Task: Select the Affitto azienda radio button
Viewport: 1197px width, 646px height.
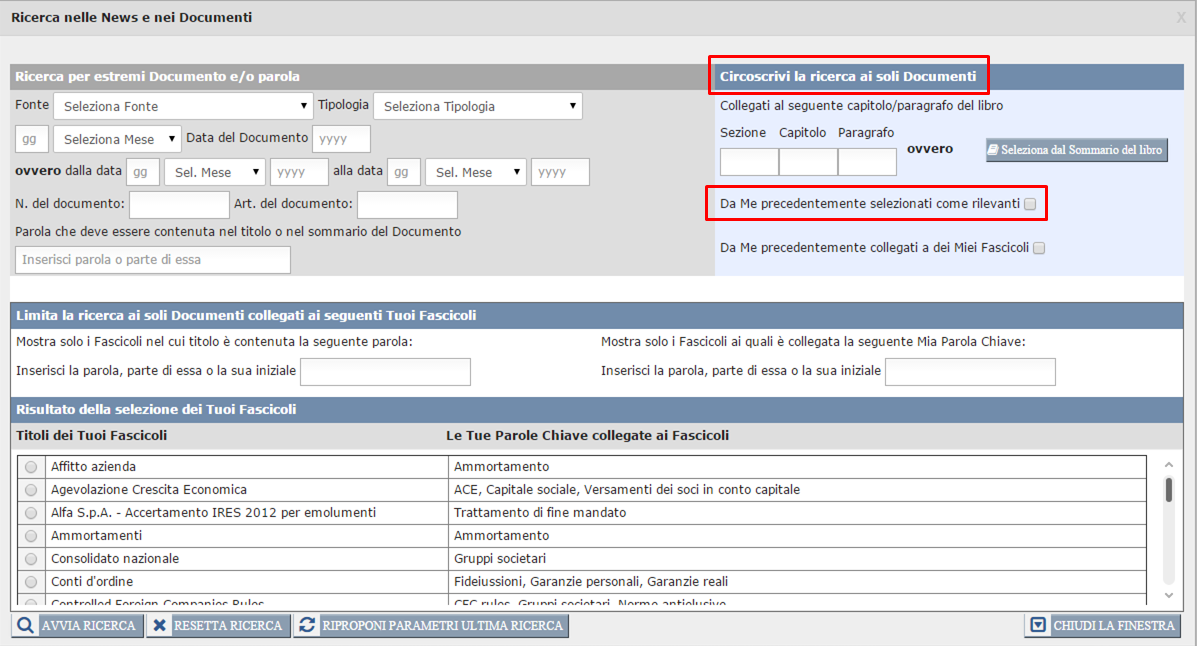Action: coord(31,467)
